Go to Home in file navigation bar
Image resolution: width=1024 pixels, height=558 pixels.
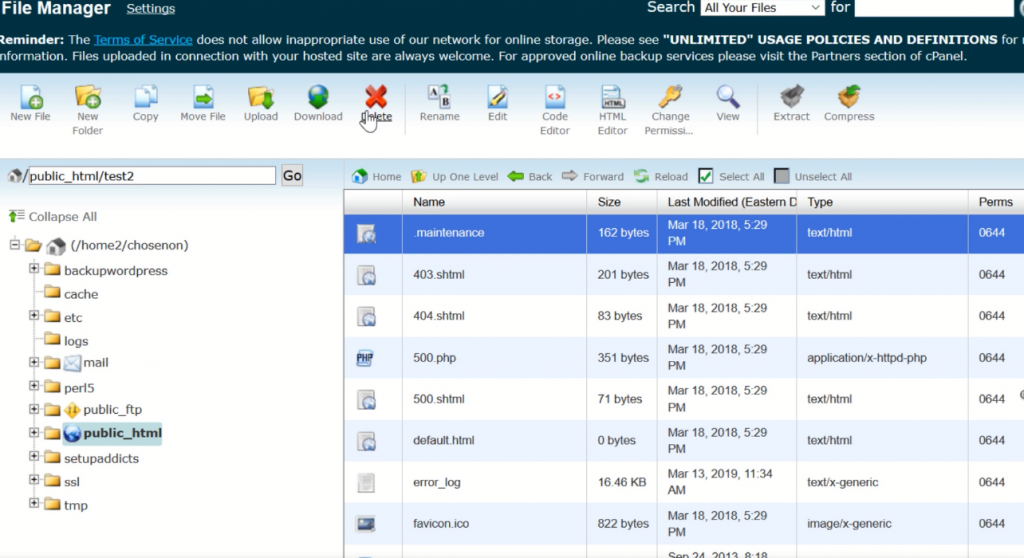click(x=377, y=176)
